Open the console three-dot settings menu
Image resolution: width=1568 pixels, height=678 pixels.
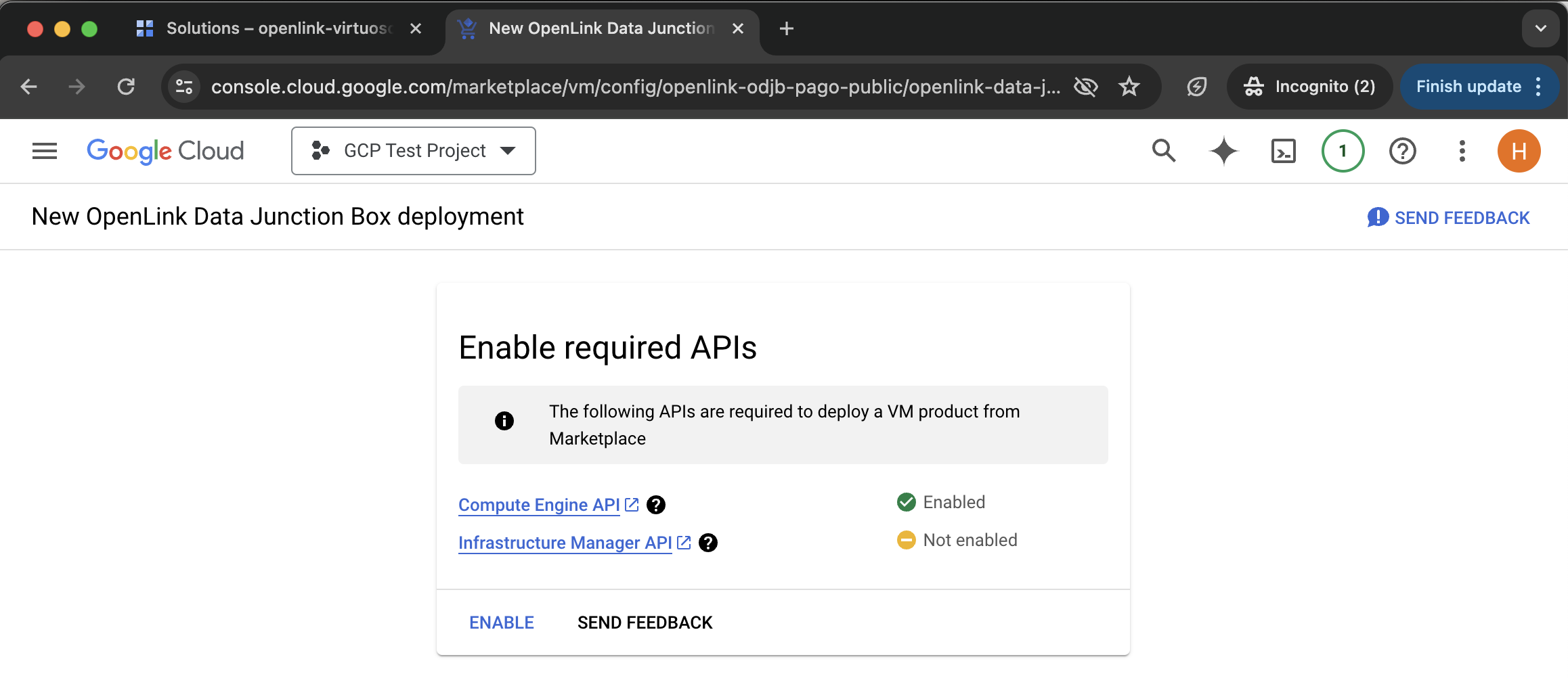(1462, 151)
